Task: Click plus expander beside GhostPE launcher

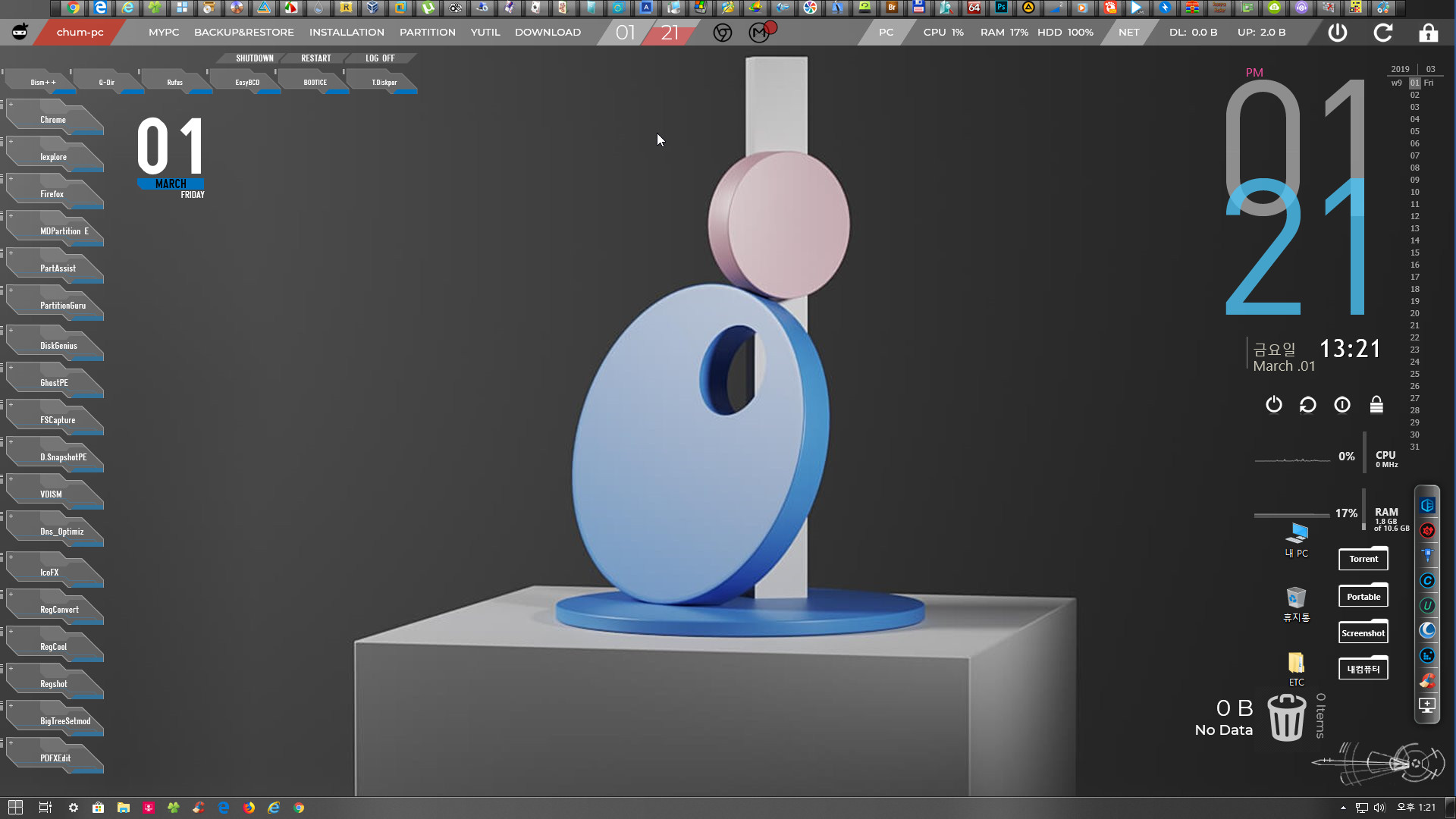Action: pos(11,368)
